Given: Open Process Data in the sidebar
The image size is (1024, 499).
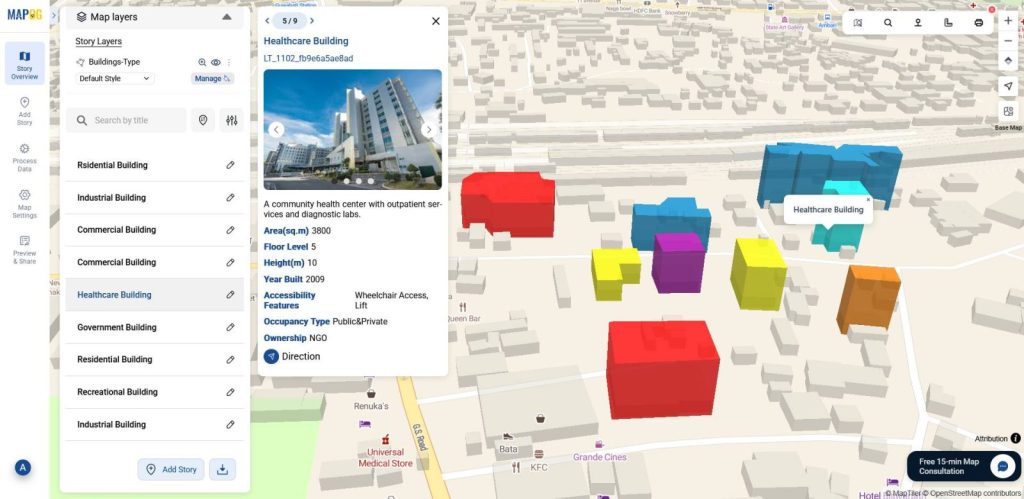Looking at the screenshot, I should 25,157.
